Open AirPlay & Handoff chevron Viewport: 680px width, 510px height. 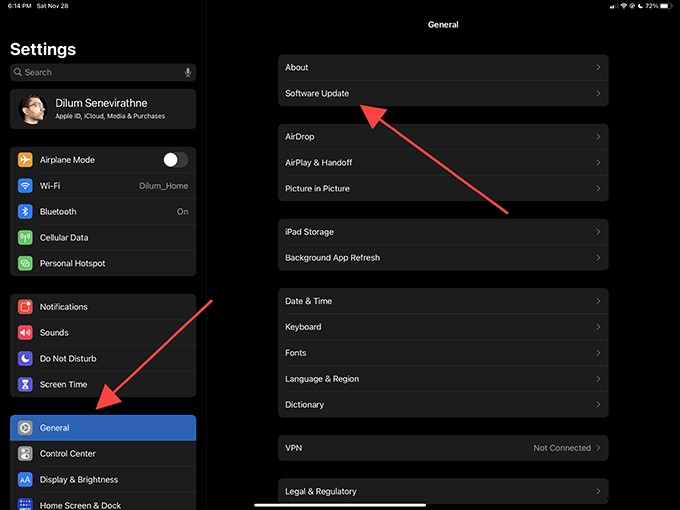(x=598, y=163)
